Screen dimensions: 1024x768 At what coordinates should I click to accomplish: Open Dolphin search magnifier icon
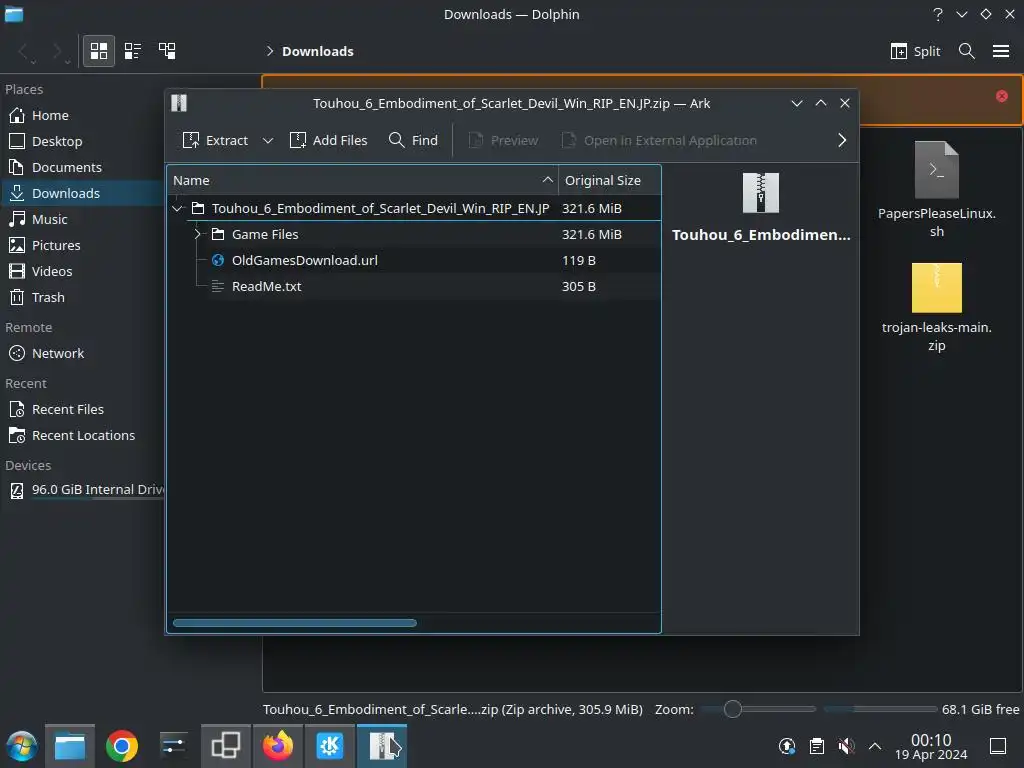click(967, 51)
